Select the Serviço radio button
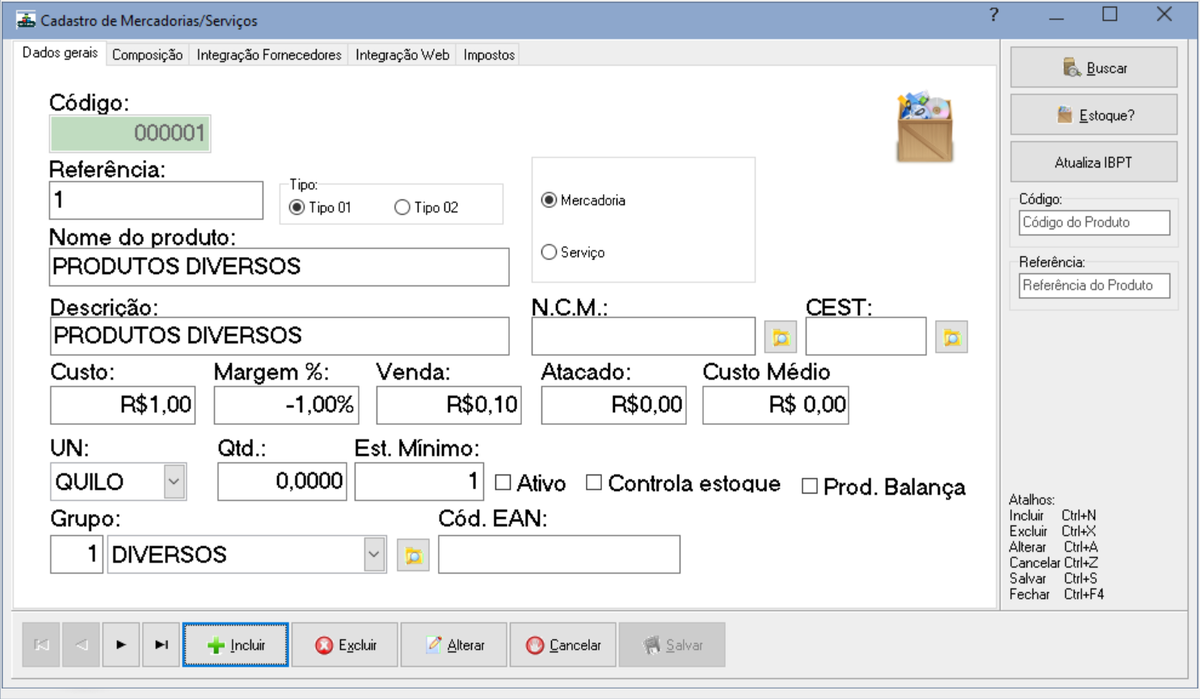Screen dimensions: 1200x699 coord(548,253)
